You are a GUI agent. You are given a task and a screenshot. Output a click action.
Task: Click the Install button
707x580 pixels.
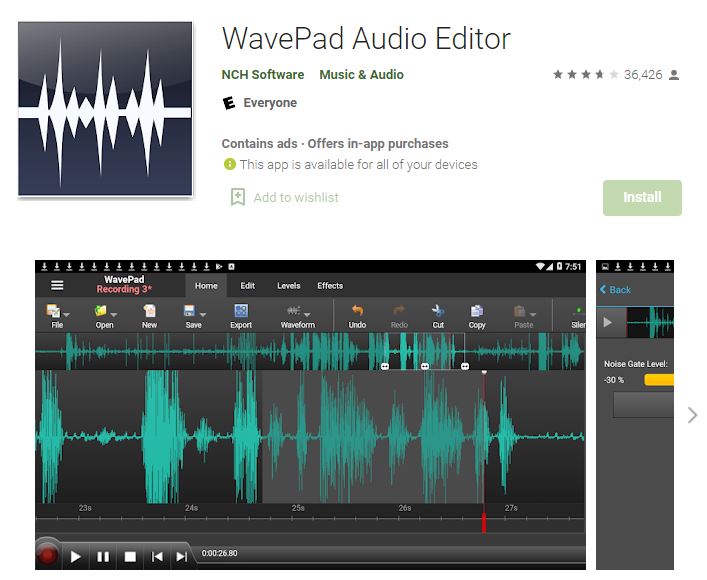click(x=642, y=198)
